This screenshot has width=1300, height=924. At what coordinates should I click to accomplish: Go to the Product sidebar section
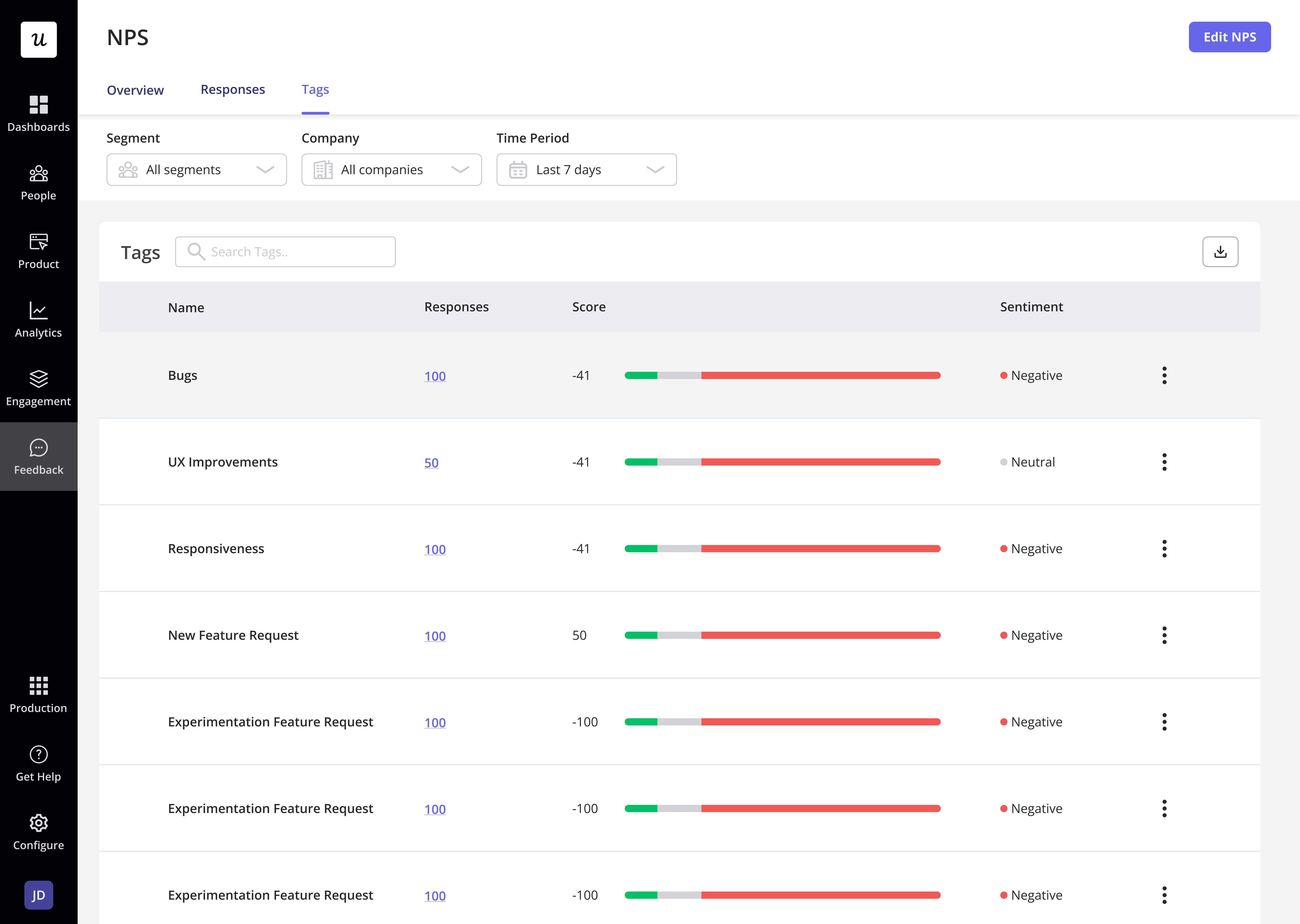coord(39,251)
